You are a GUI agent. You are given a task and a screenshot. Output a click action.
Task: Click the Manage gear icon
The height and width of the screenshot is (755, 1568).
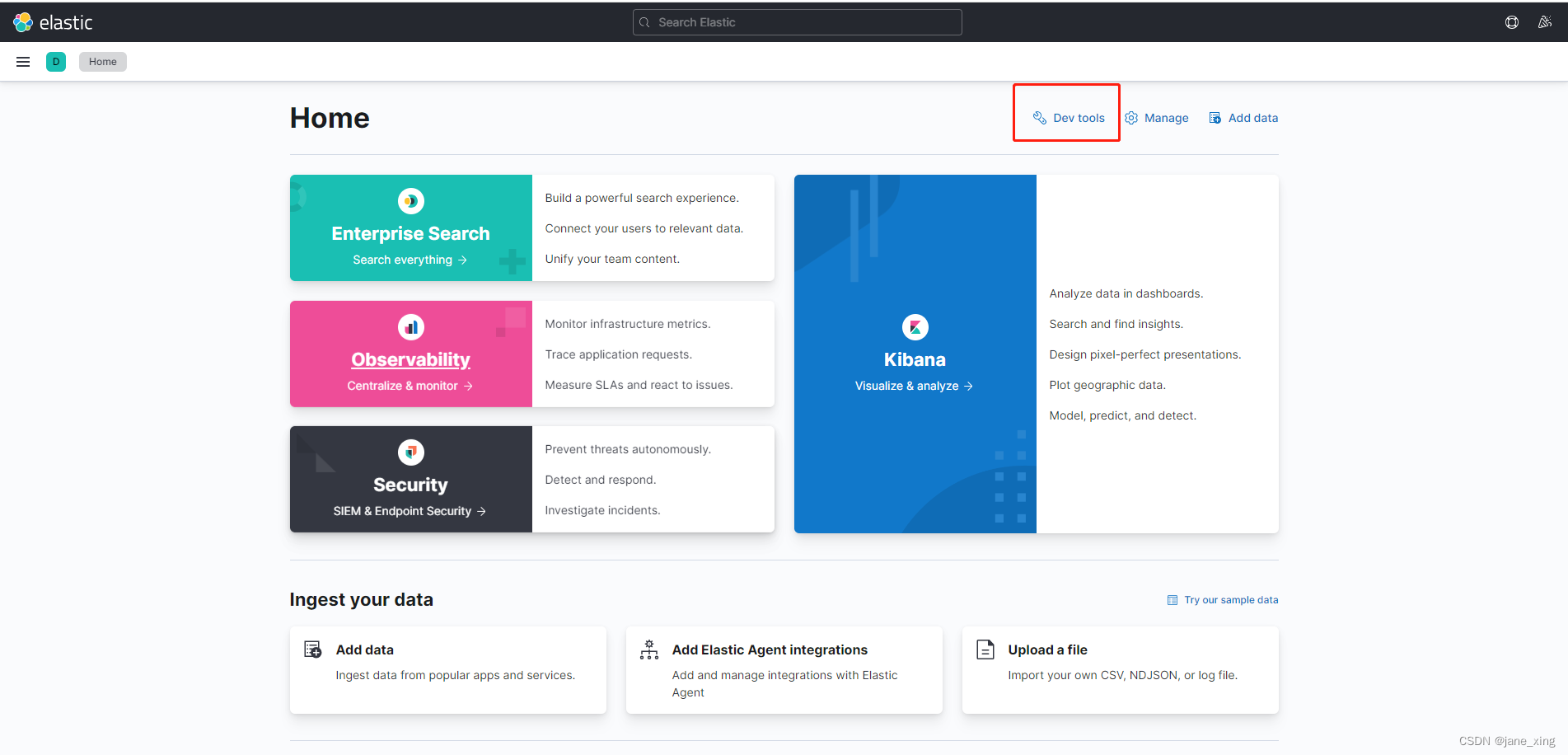[x=1131, y=118]
